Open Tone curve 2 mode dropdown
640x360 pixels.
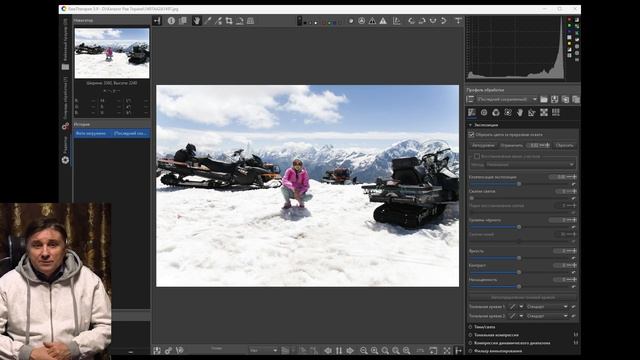(x=547, y=316)
